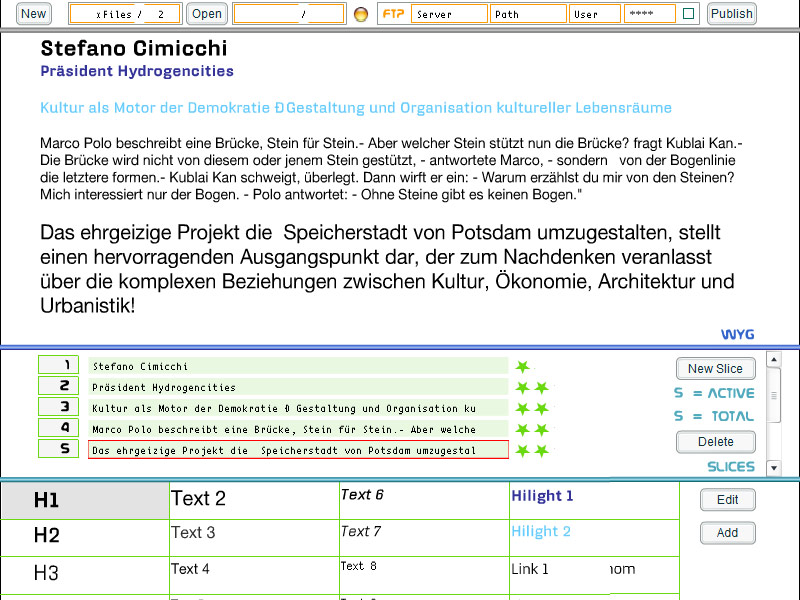The width and height of the screenshot is (800, 600).
Task: Click the 'Stefano Cimicchi' preview heading
Action: [134, 48]
